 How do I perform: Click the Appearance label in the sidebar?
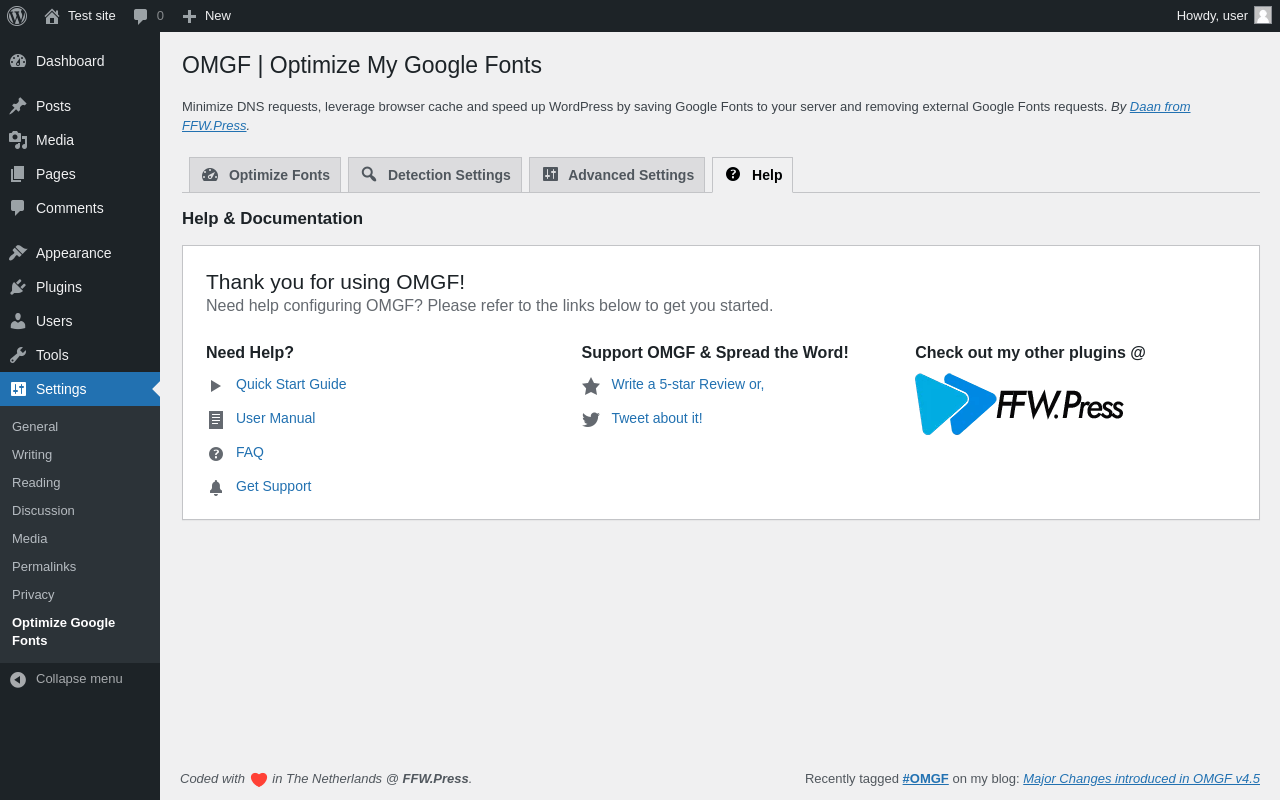pos(74,253)
